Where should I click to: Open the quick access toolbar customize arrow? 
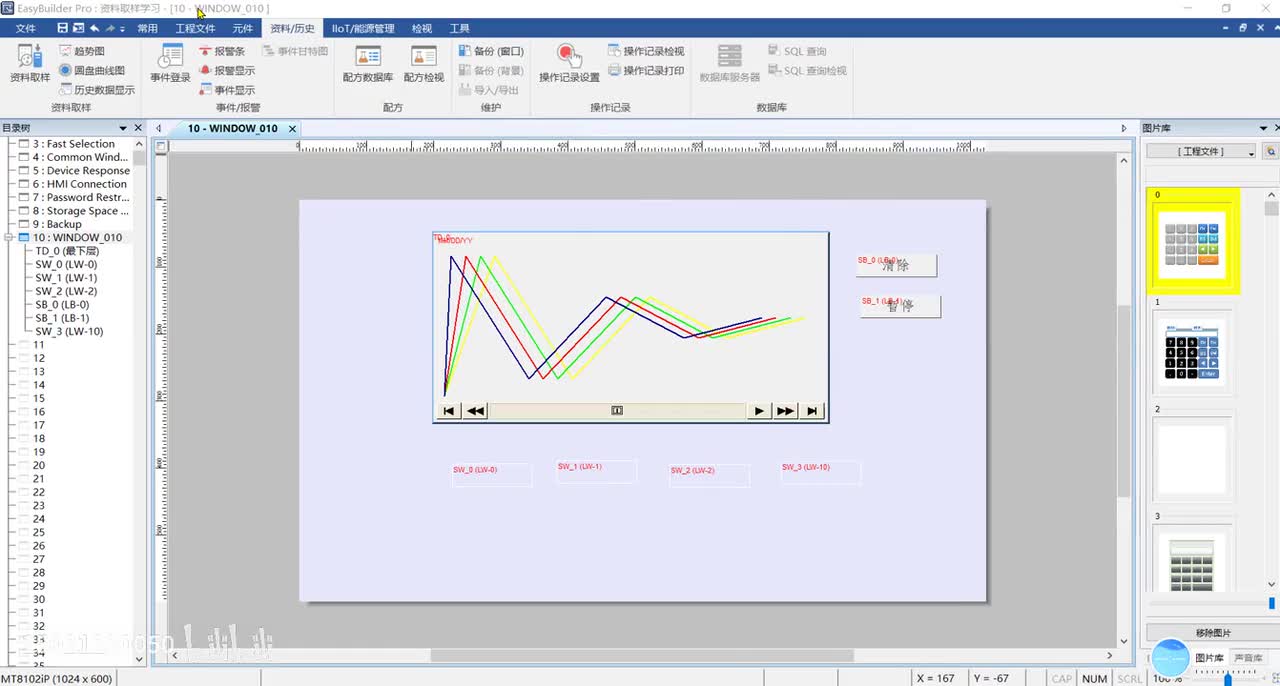pyautogui.click(x=122, y=29)
